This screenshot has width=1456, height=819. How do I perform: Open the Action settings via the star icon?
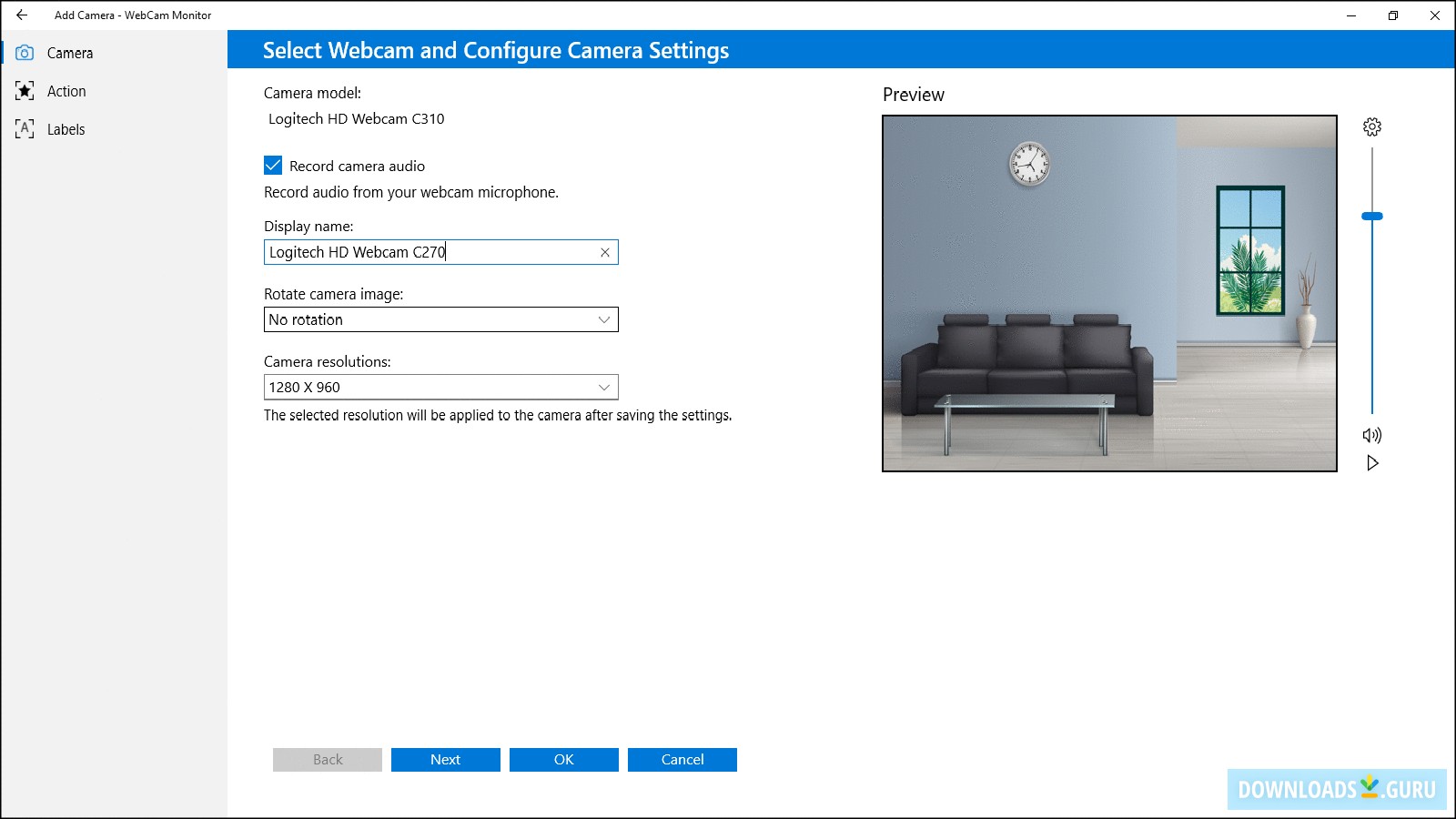(25, 91)
